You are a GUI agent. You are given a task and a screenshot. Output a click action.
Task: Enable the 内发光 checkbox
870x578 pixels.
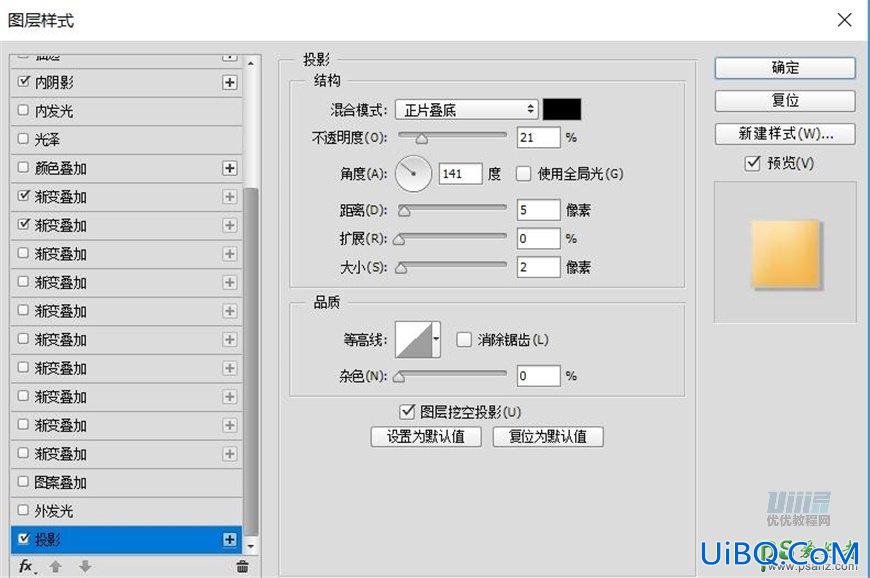pyautogui.click(x=23, y=110)
